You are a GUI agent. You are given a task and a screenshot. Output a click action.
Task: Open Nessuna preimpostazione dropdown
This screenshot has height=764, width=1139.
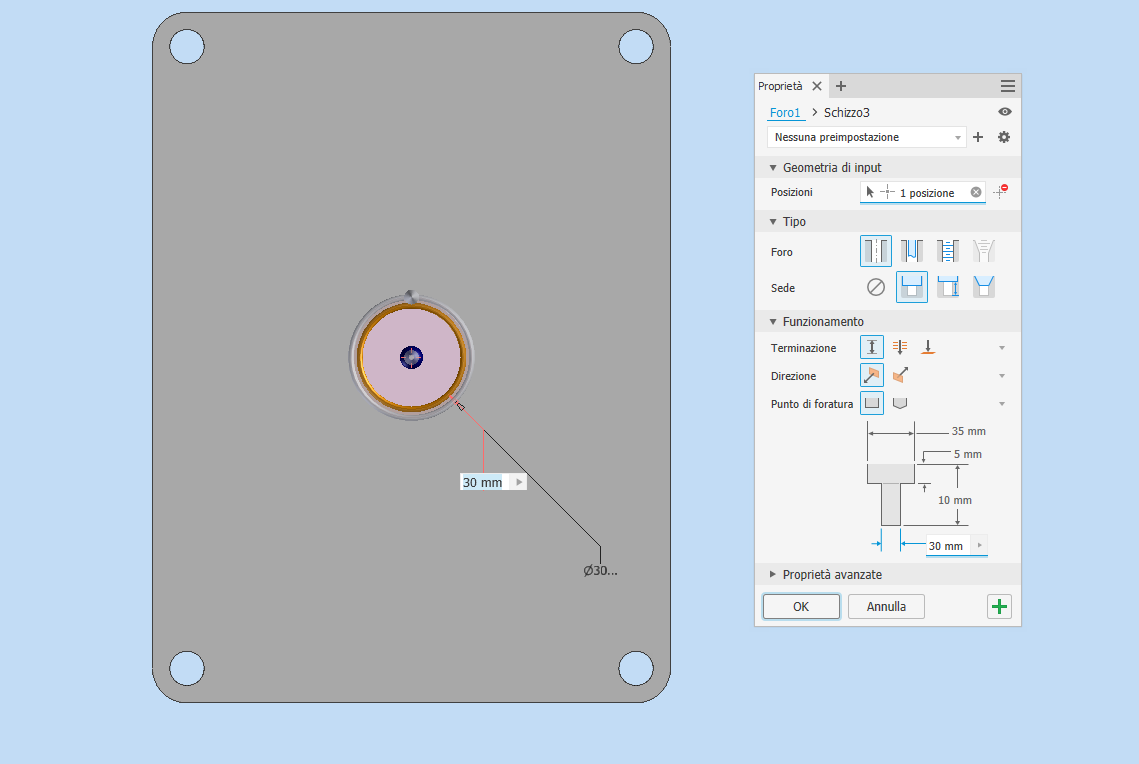click(x=867, y=137)
